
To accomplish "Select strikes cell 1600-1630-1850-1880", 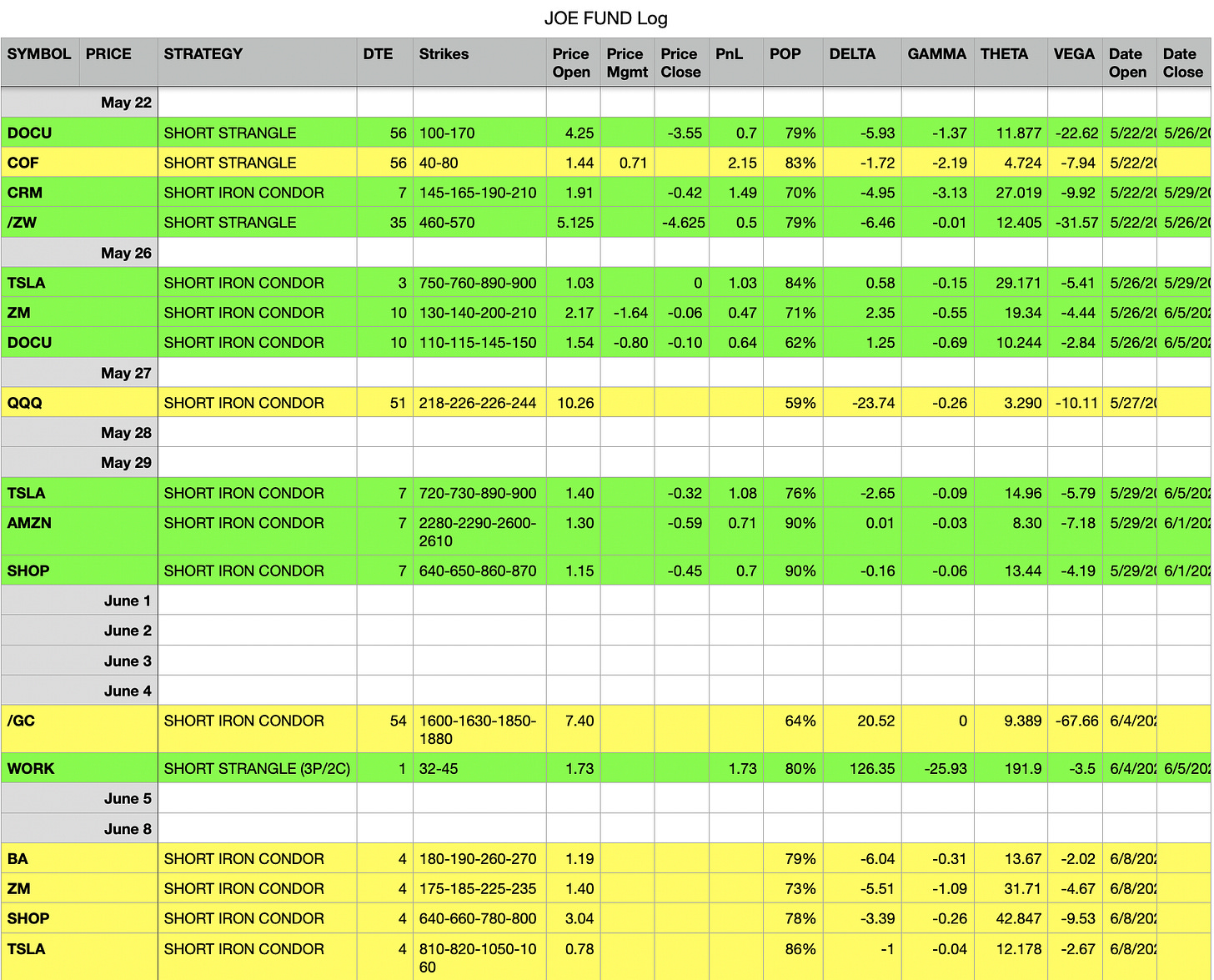I will coord(479,730).
